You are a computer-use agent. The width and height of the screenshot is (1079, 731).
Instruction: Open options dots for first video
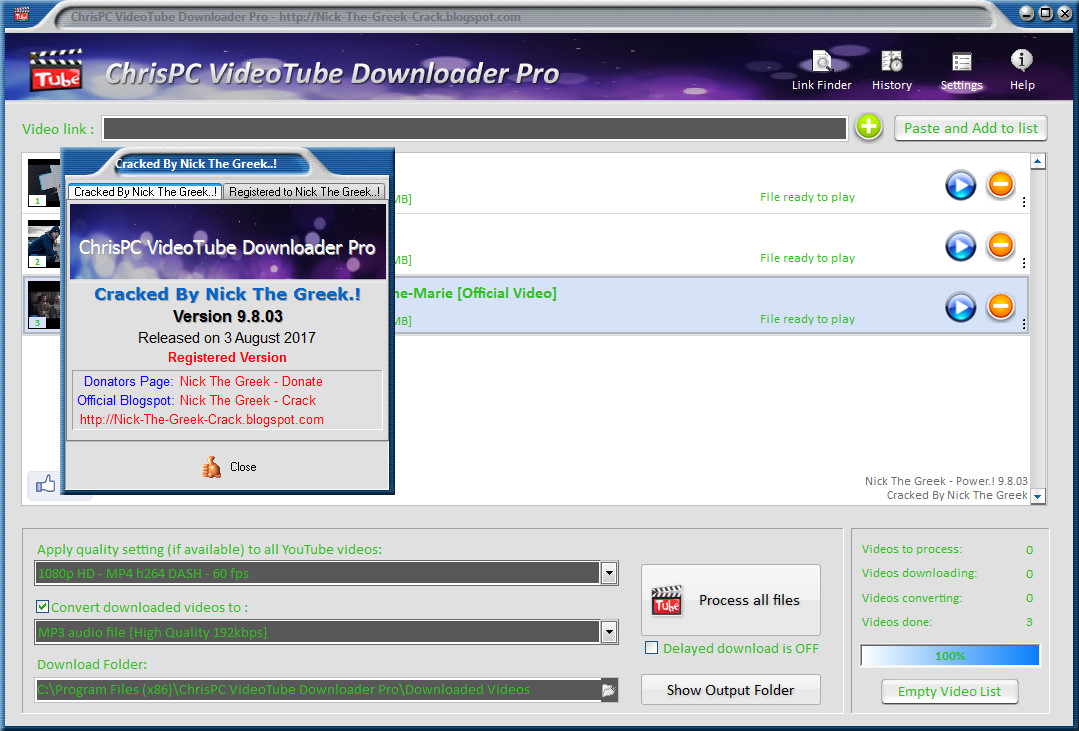pos(1024,202)
